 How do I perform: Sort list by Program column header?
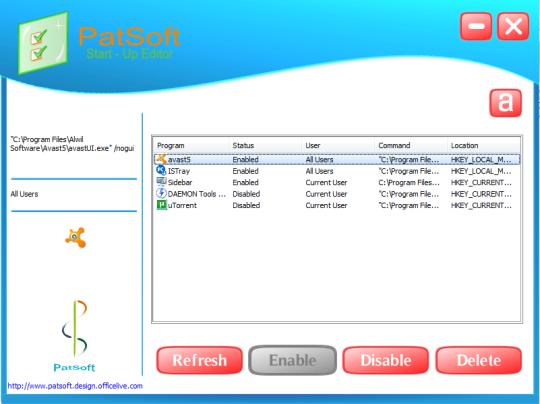(191, 145)
